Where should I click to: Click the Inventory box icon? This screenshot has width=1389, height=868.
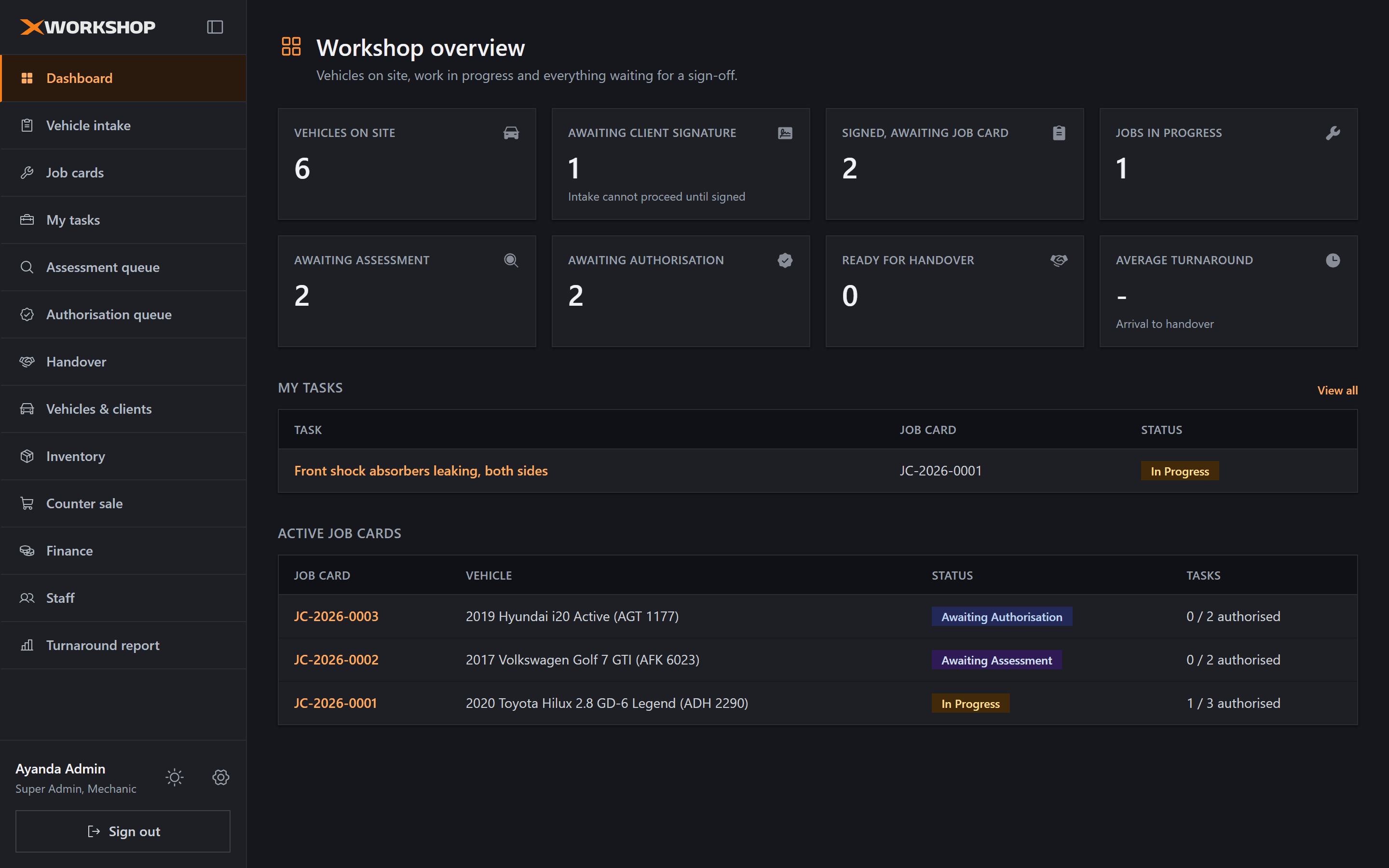27,456
